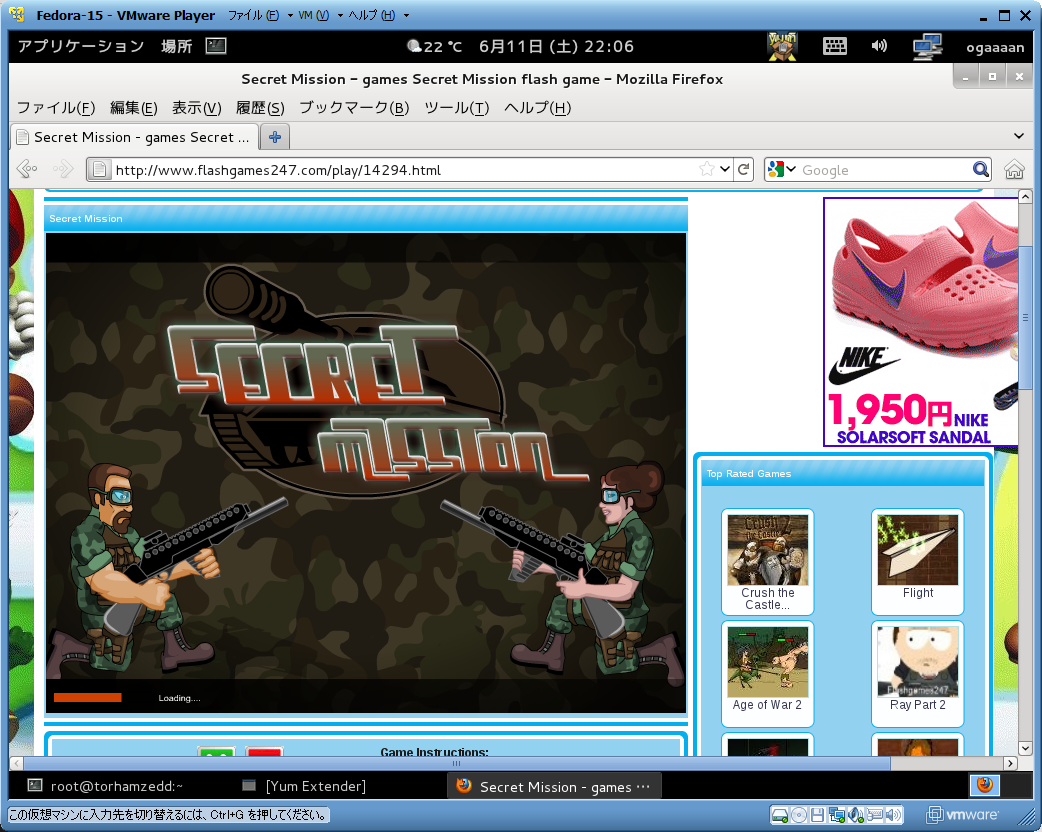Click the magnifier search icon in Google box
This screenshot has height=832, width=1042.
pyautogui.click(x=980, y=169)
